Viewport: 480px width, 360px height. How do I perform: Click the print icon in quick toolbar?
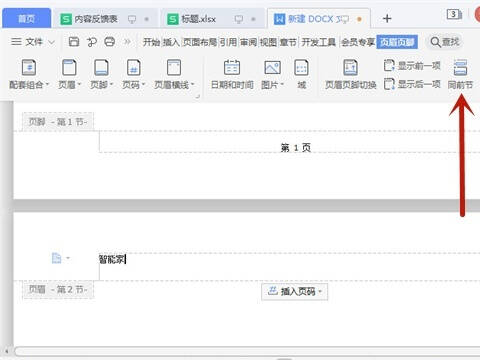110,42
